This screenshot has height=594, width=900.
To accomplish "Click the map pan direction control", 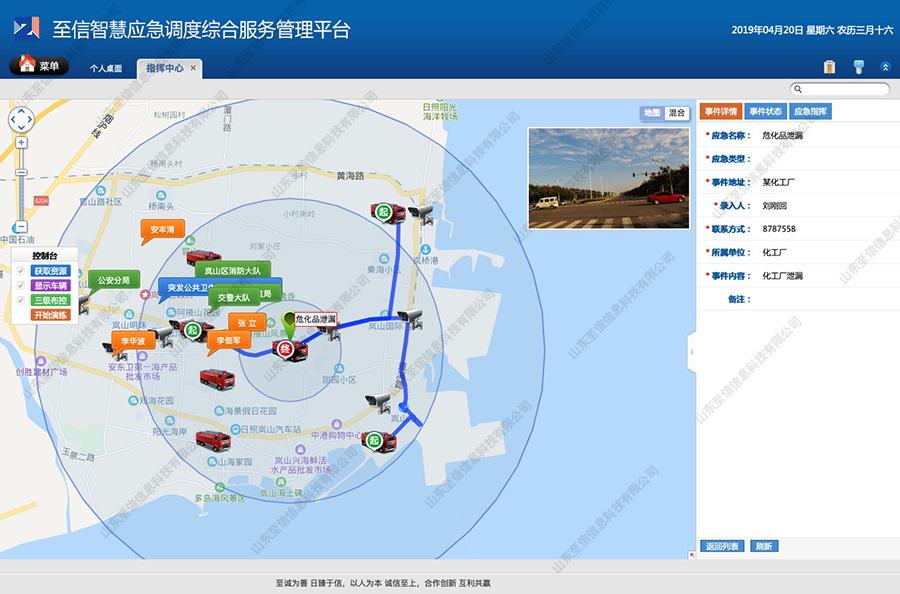I will tap(21, 120).
